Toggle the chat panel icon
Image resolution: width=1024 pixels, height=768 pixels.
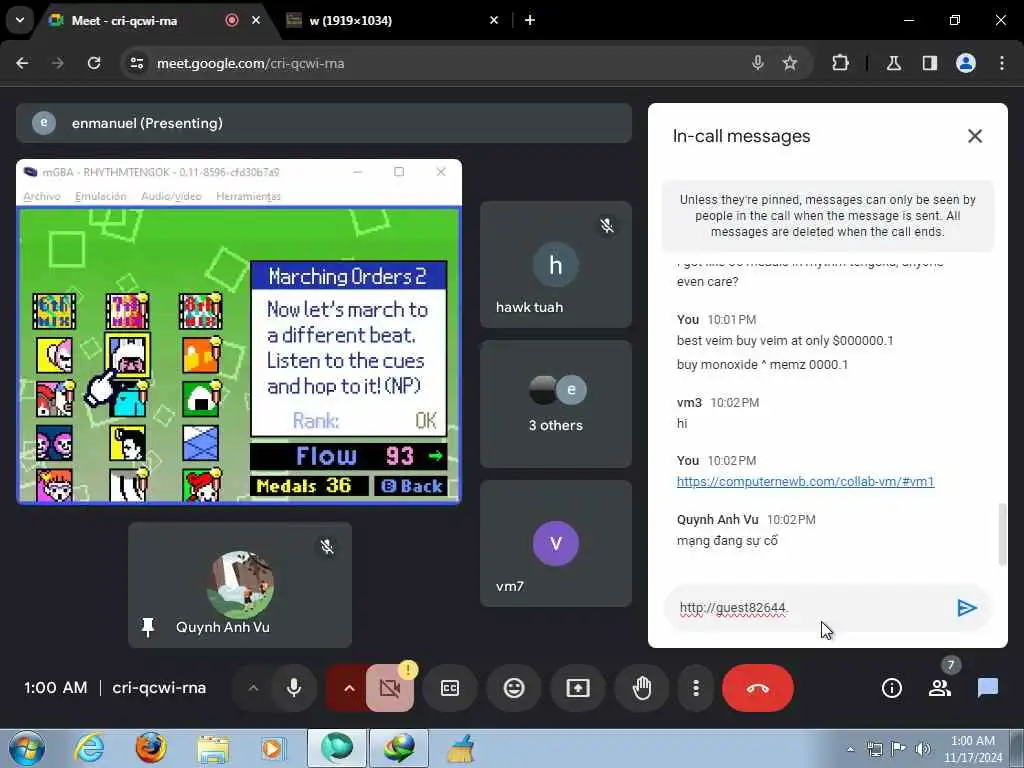[x=987, y=688]
